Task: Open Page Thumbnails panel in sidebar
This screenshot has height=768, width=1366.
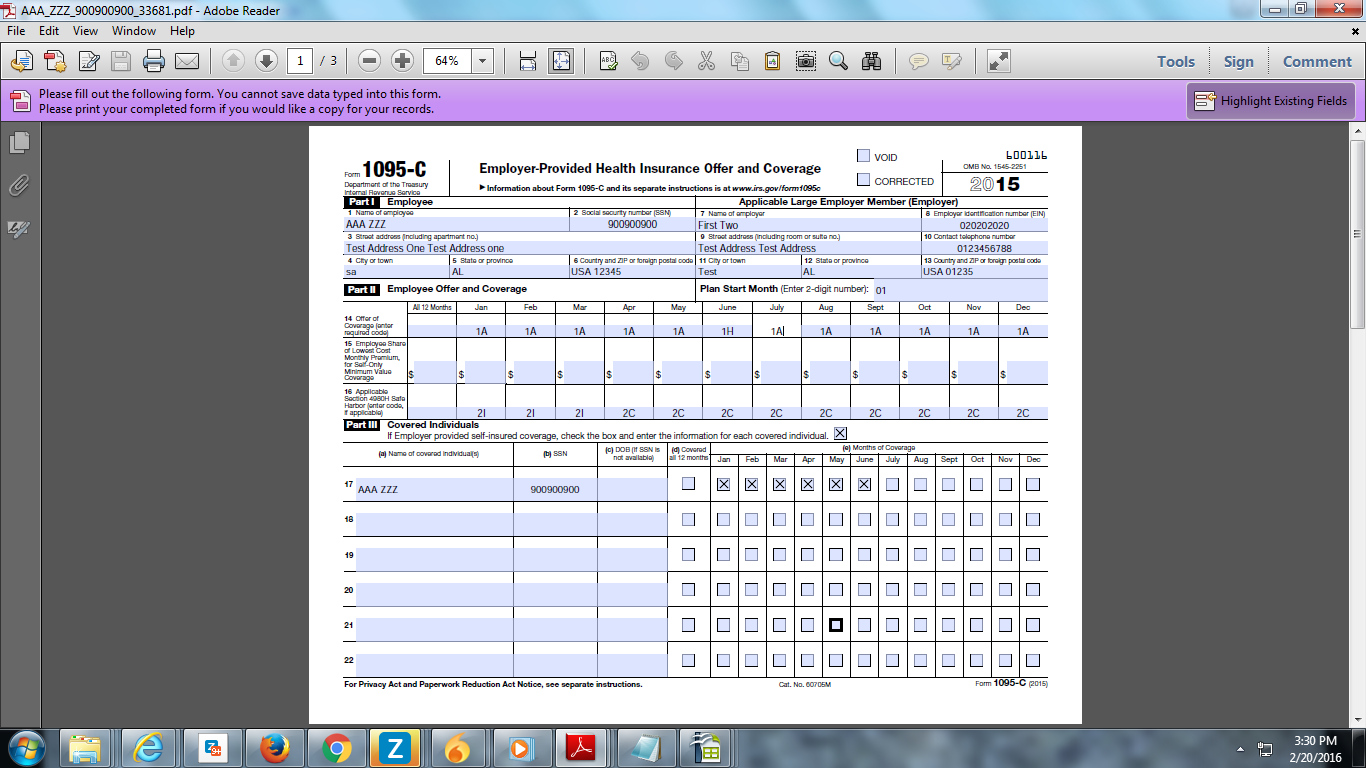Action: tap(19, 143)
